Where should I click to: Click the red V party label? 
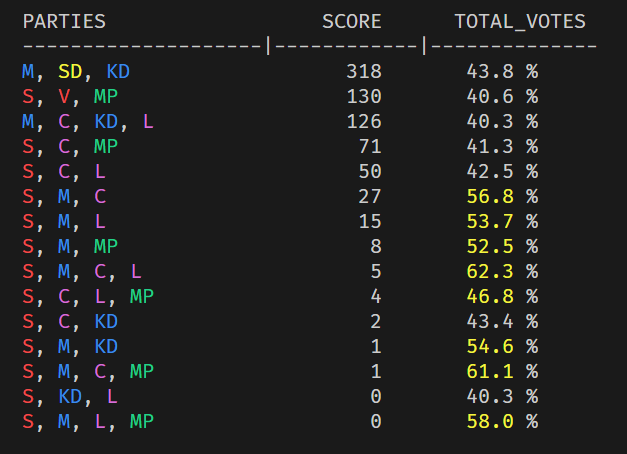click(x=64, y=96)
